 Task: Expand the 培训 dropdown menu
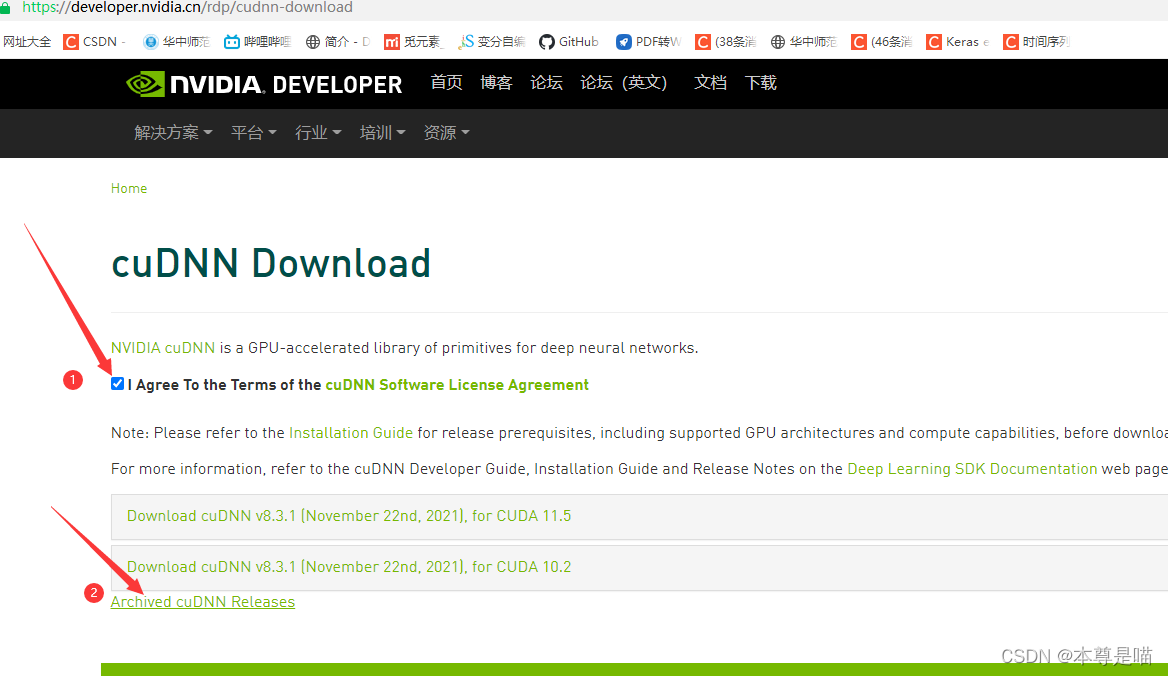click(382, 133)
